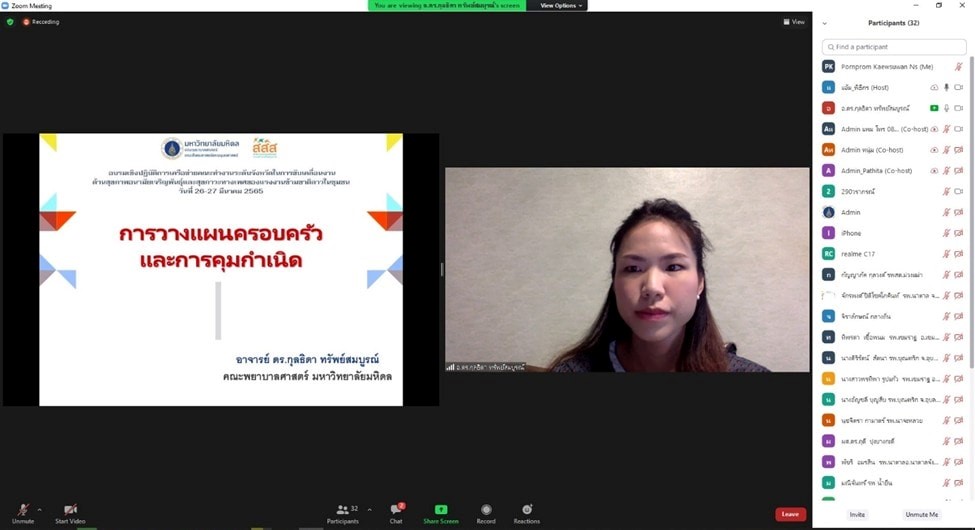Click the green encryption shield icon
This screenshot has width=975, height=530.
(10, 22)
